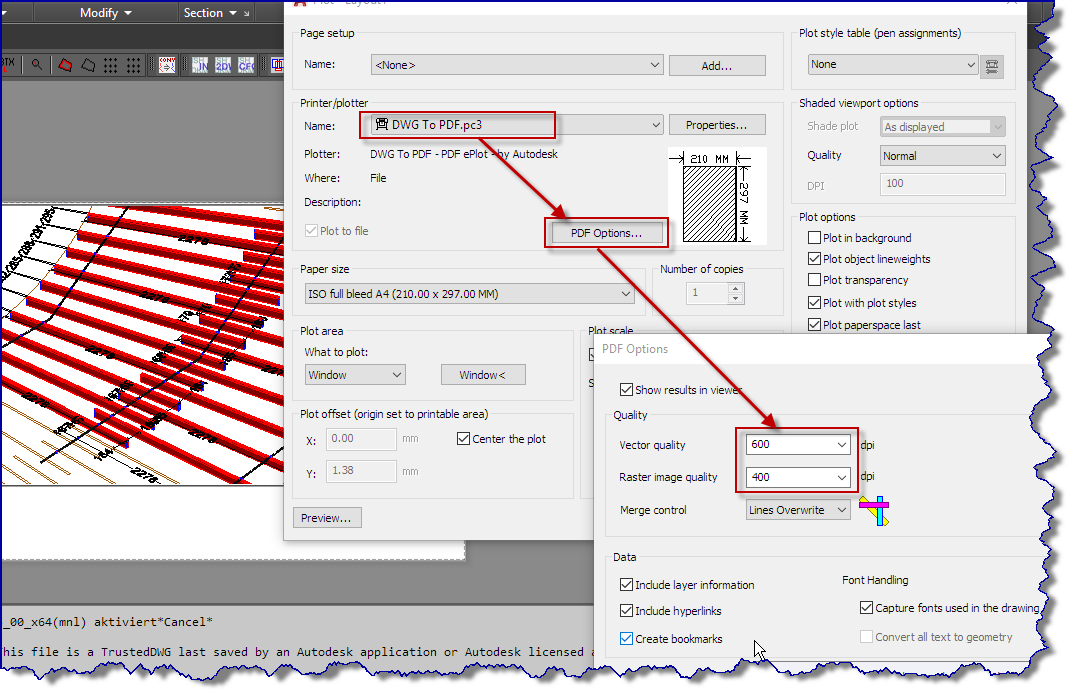Select the magnifier zoom tool
Screen dimensions: 1069x690
[x=37, y=64]
